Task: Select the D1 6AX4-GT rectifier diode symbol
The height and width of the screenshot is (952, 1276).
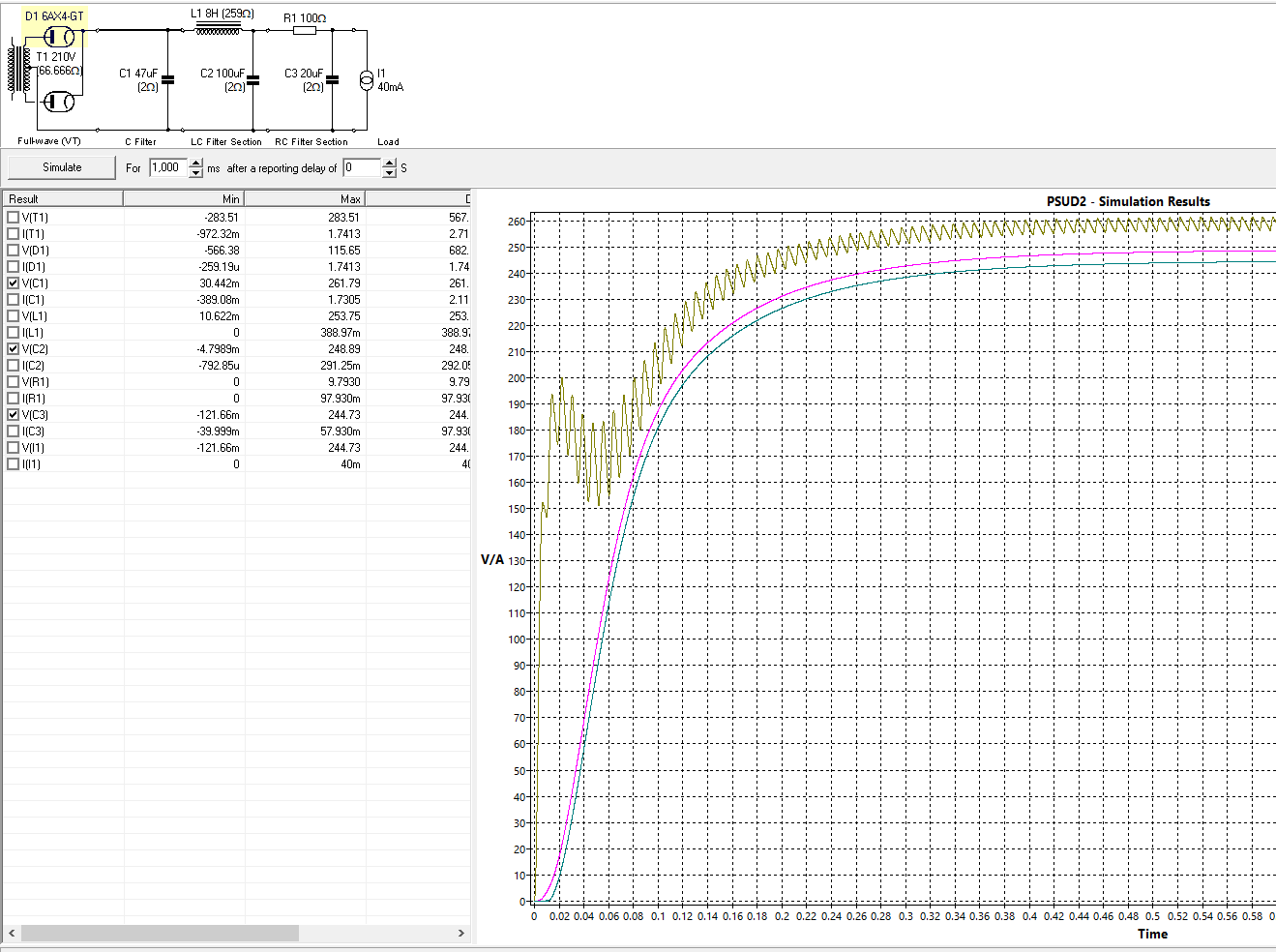Action: click(59, 38)
